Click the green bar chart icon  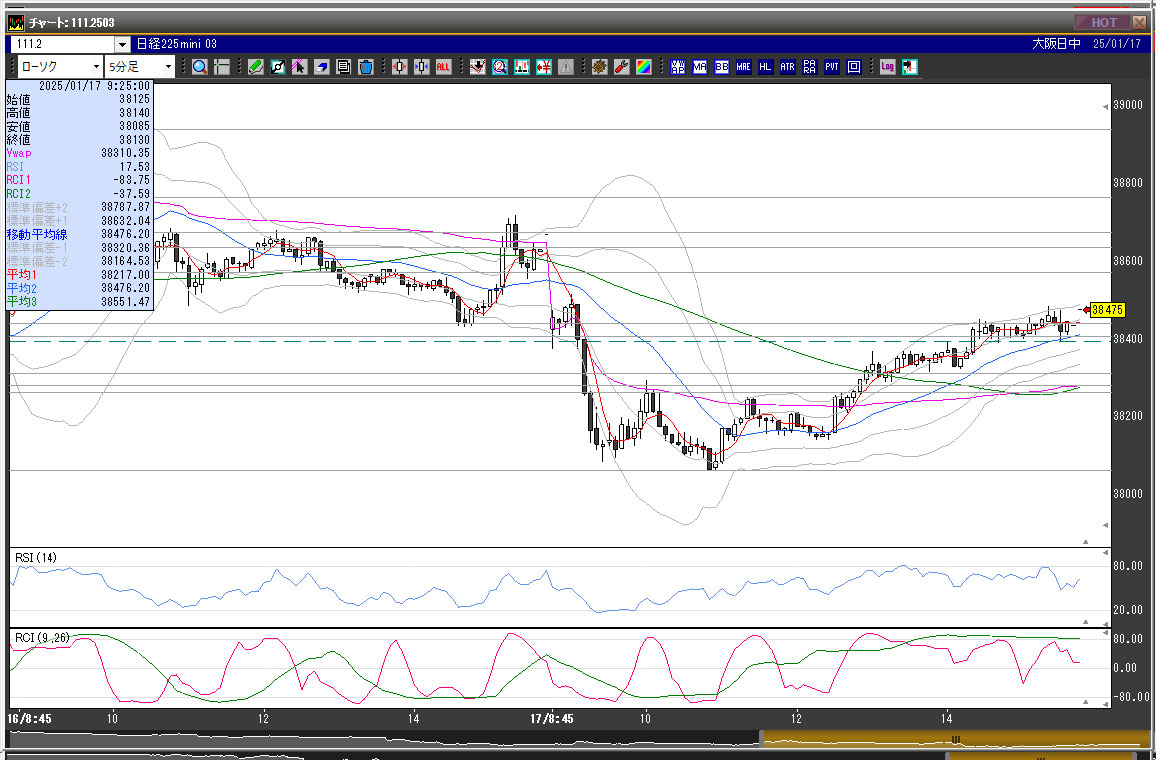click(x=522, y=67)
